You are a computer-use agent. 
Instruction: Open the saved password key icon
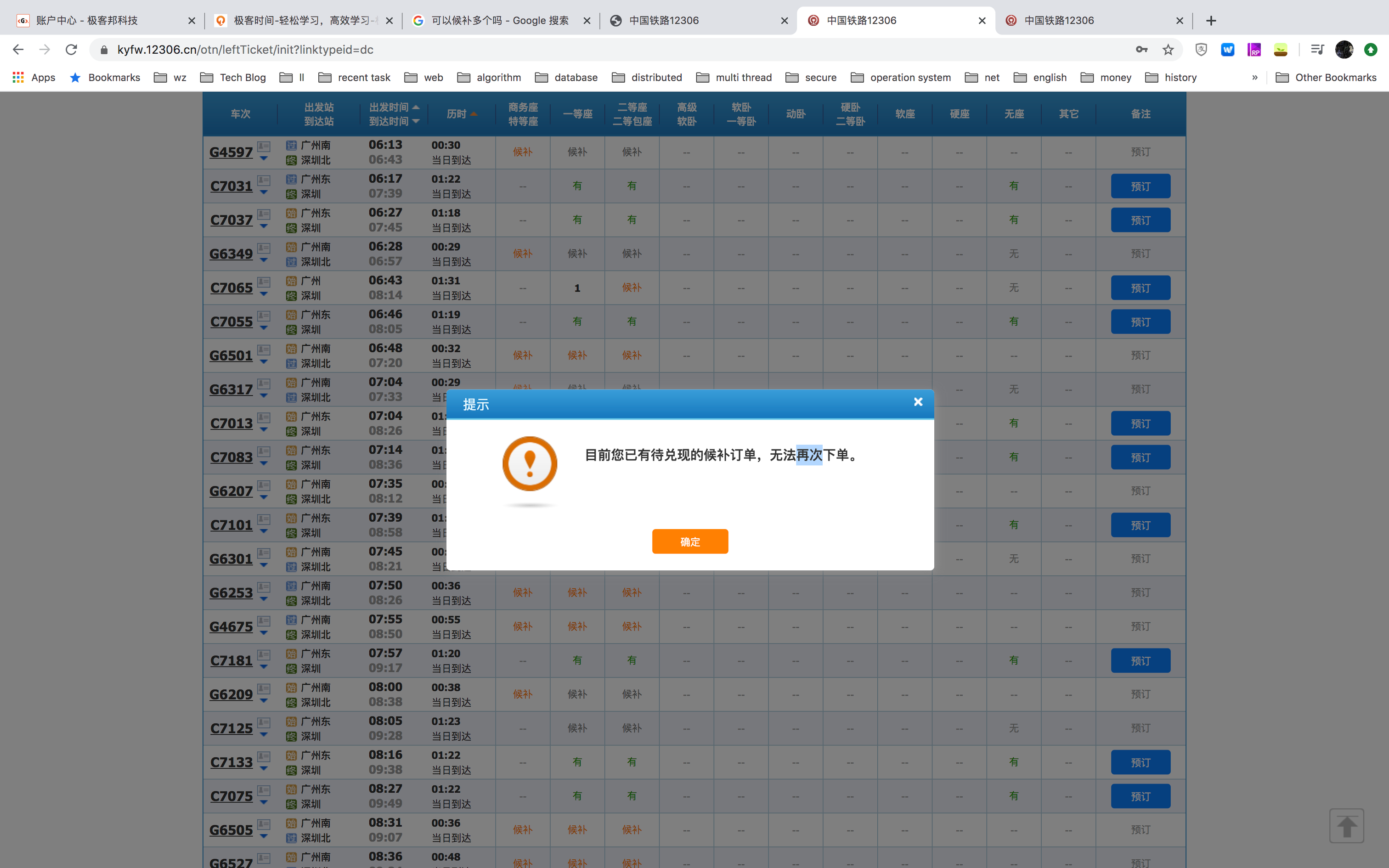click(1141, 50)
